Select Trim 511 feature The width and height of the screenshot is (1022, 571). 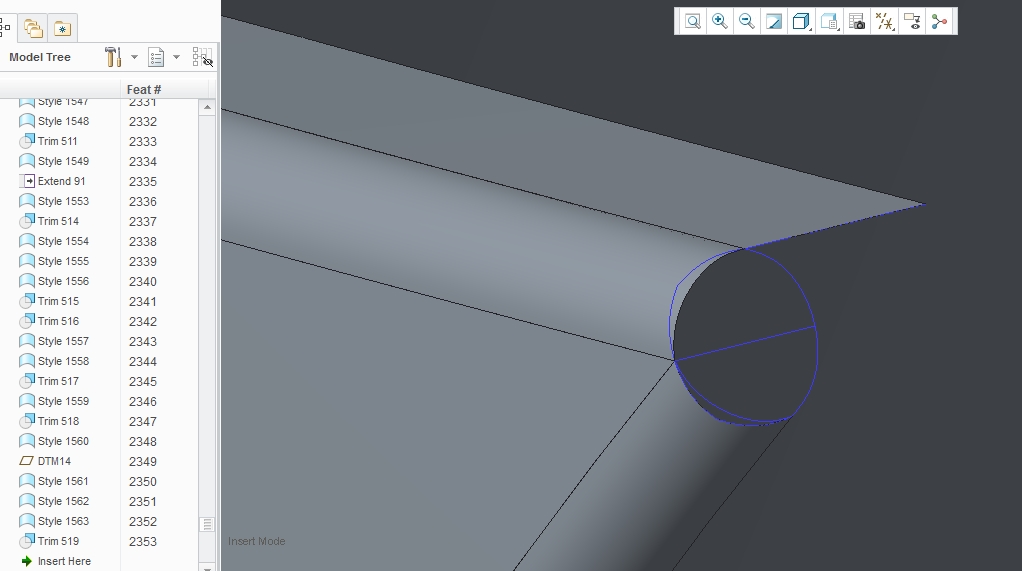tap(57, 141)
